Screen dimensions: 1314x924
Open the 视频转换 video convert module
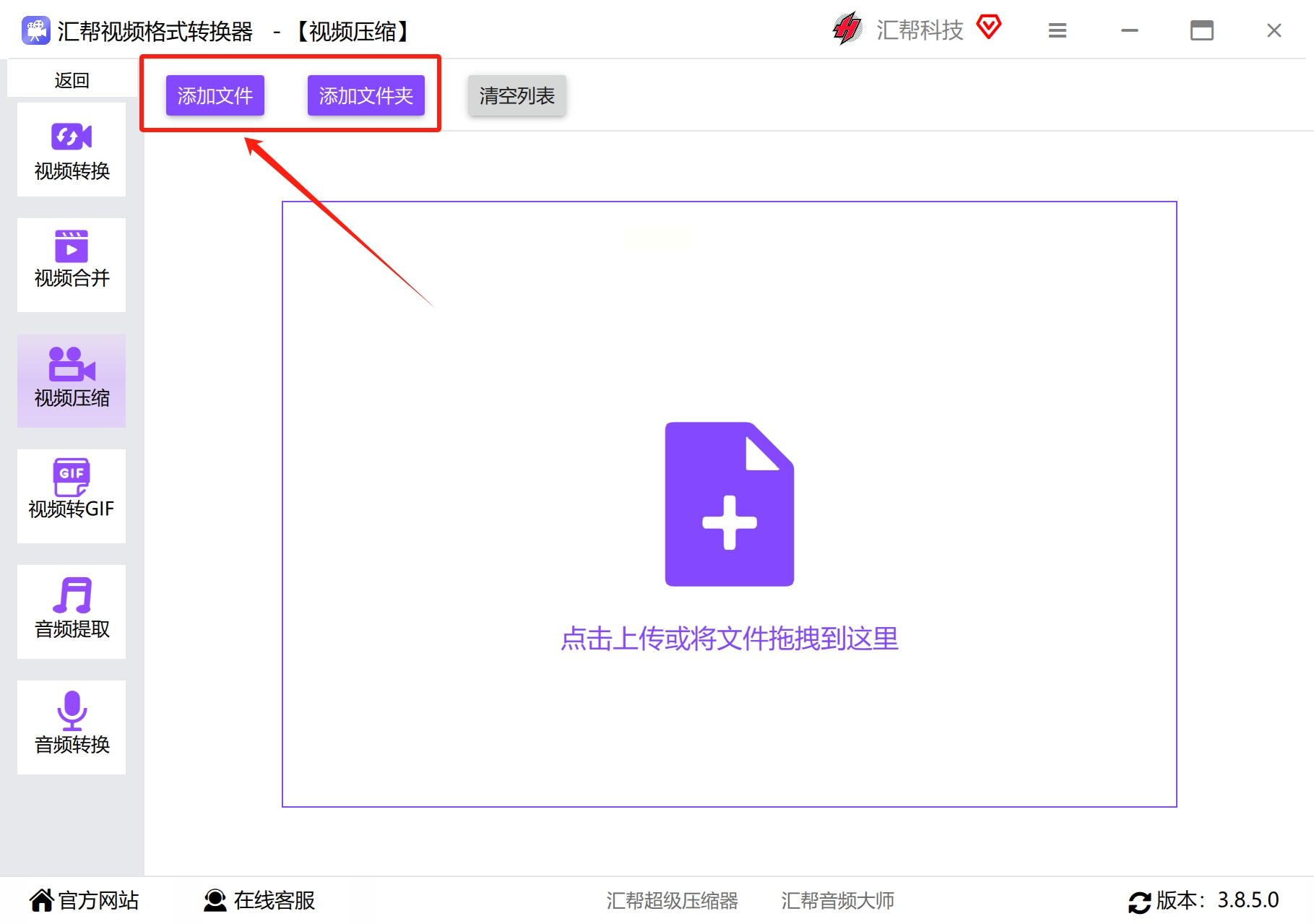(x=72, y=150)
